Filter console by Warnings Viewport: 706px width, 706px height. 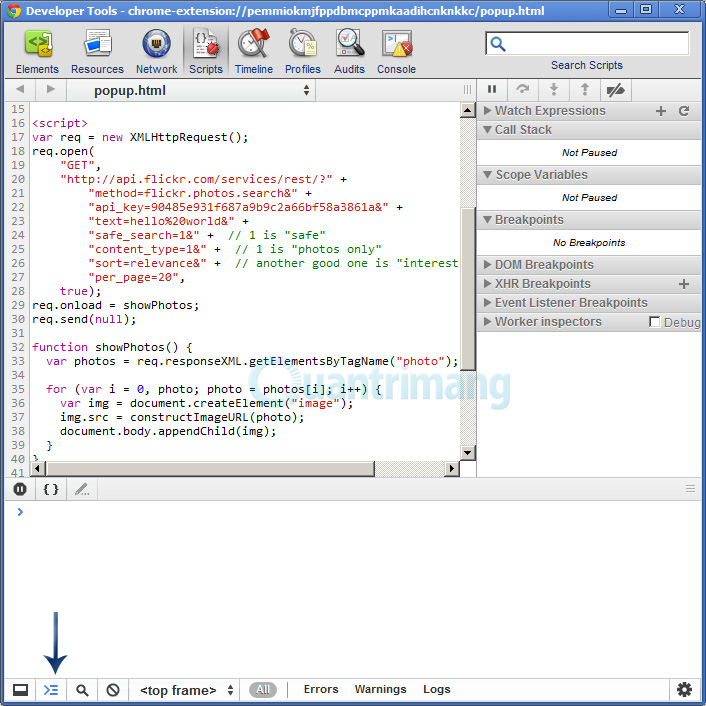tap(380, 689)
